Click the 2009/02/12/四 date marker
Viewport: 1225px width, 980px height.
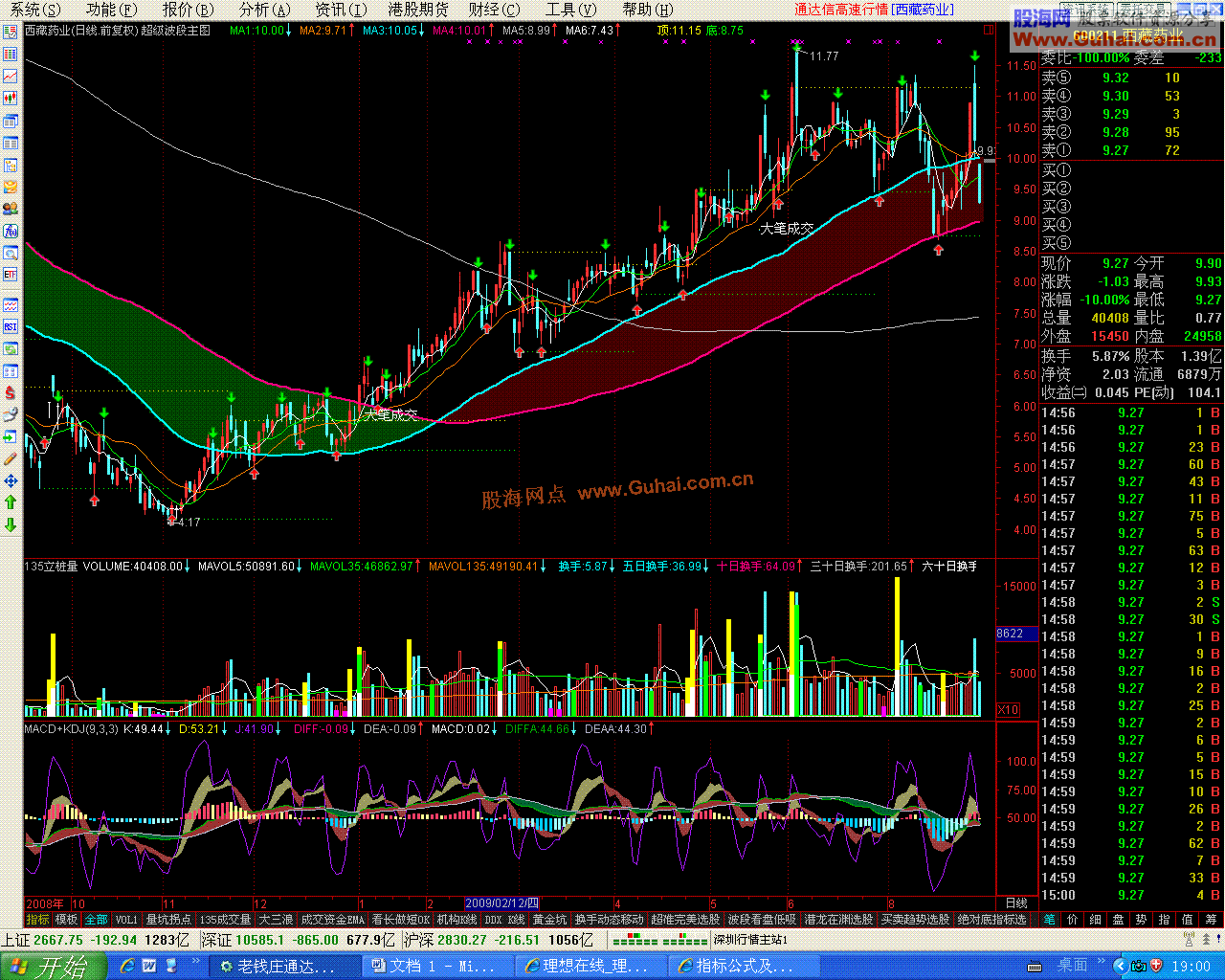pos(503,902)
